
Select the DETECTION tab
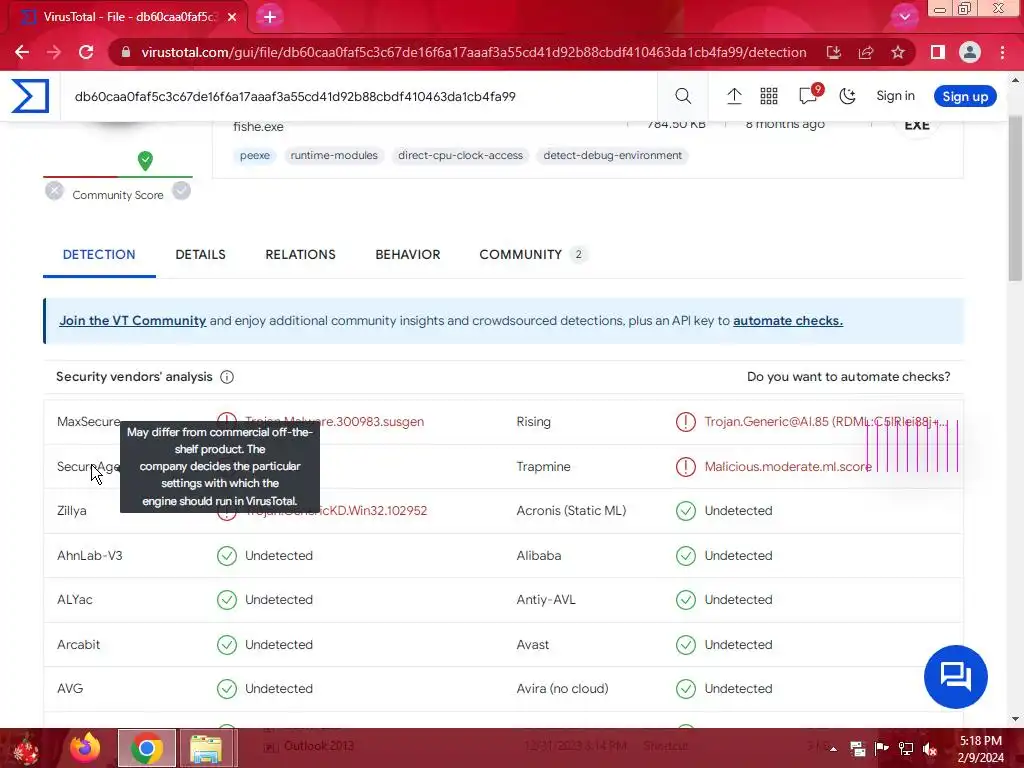(x=99, y=255)
